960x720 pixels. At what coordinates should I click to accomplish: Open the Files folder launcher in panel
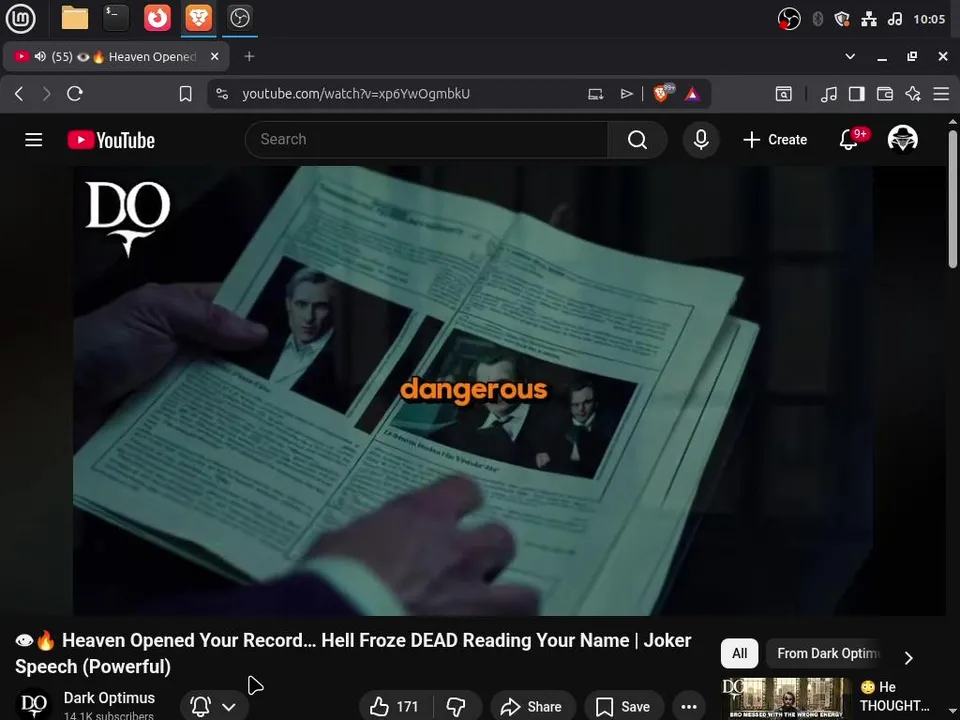(75, 18)
